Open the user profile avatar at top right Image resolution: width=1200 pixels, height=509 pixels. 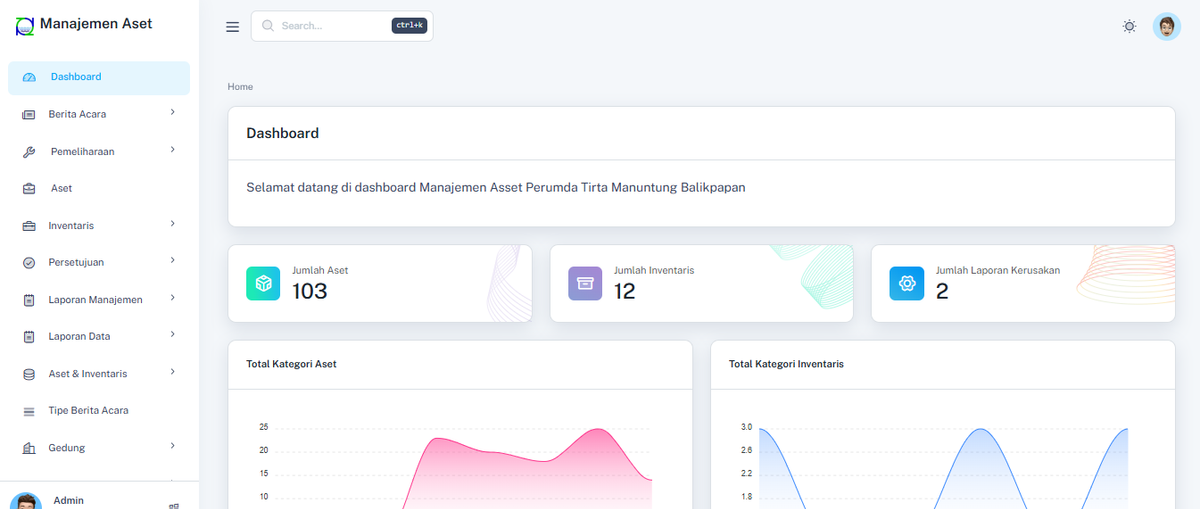pos(1167,26)
